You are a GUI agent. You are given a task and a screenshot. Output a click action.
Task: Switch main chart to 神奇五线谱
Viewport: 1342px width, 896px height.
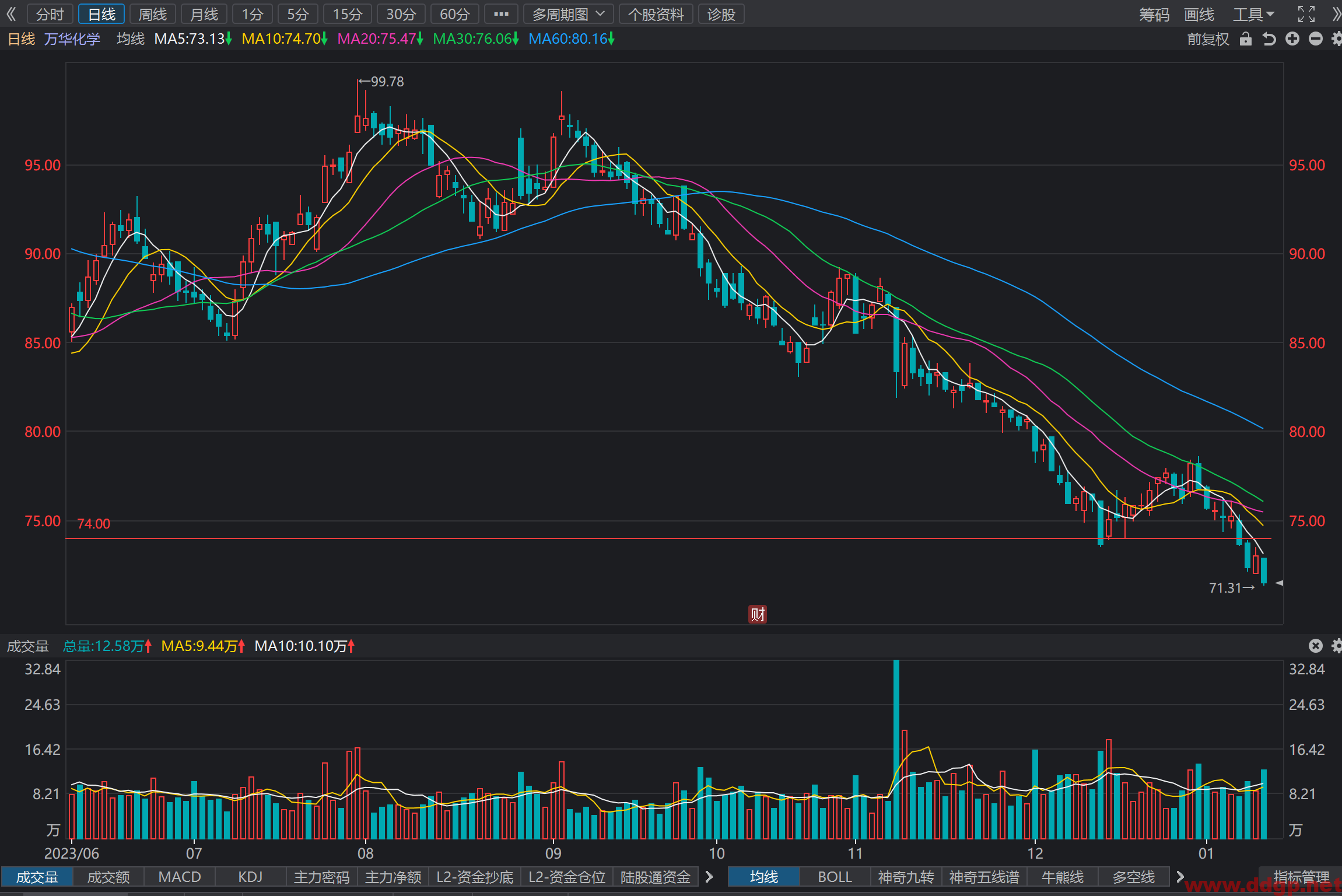(984, 877)
